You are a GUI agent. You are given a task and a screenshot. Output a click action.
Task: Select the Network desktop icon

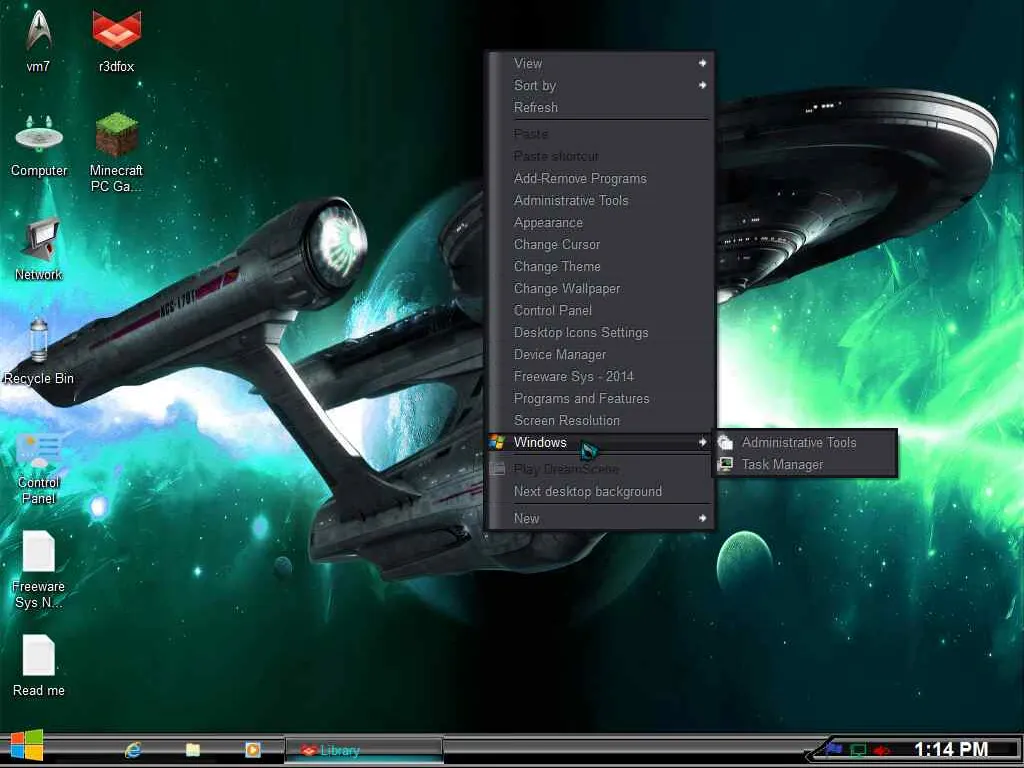(x=39, y=249)
